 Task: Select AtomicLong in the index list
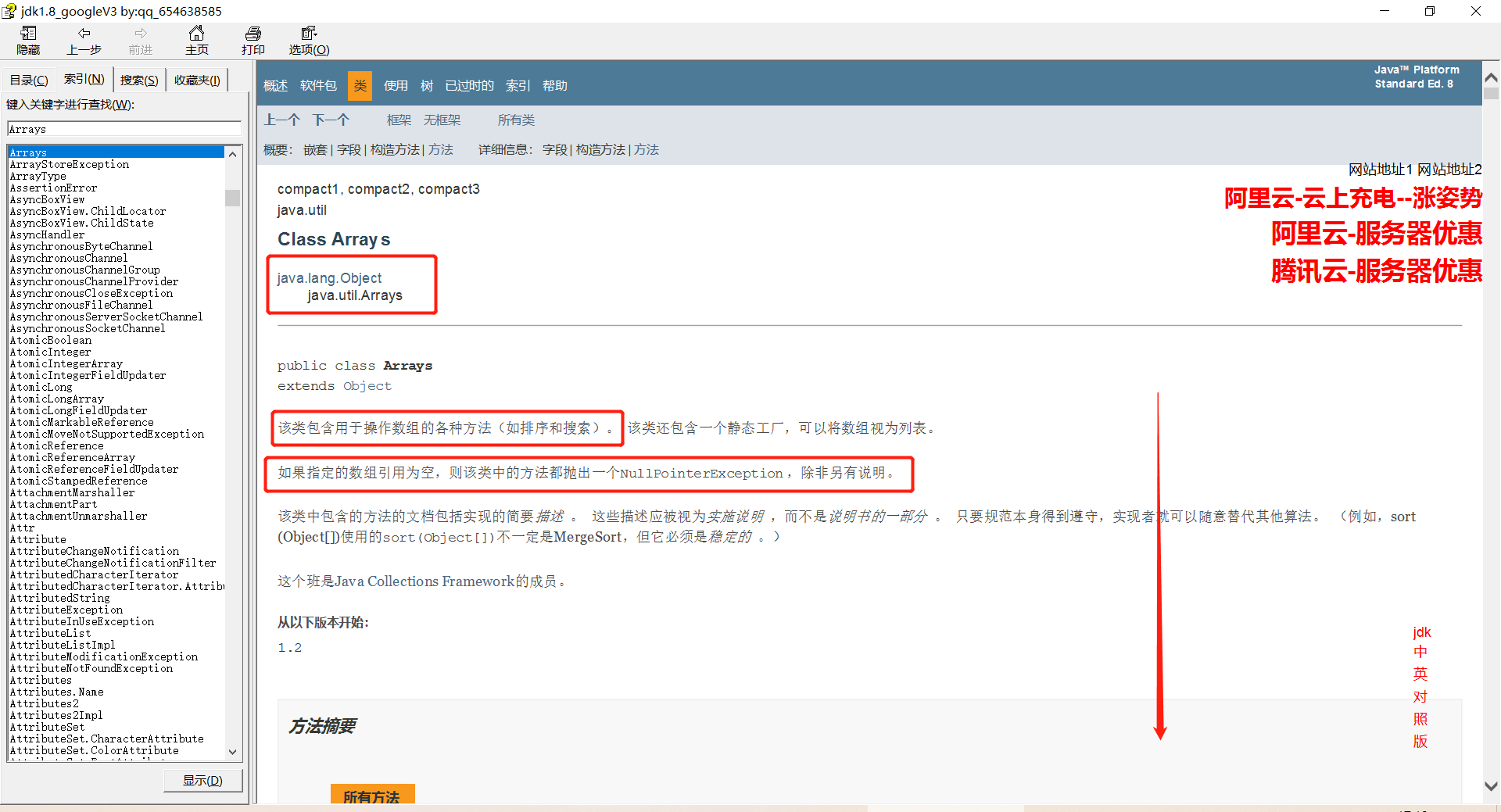pyautogui.click(x=41, y=387)
